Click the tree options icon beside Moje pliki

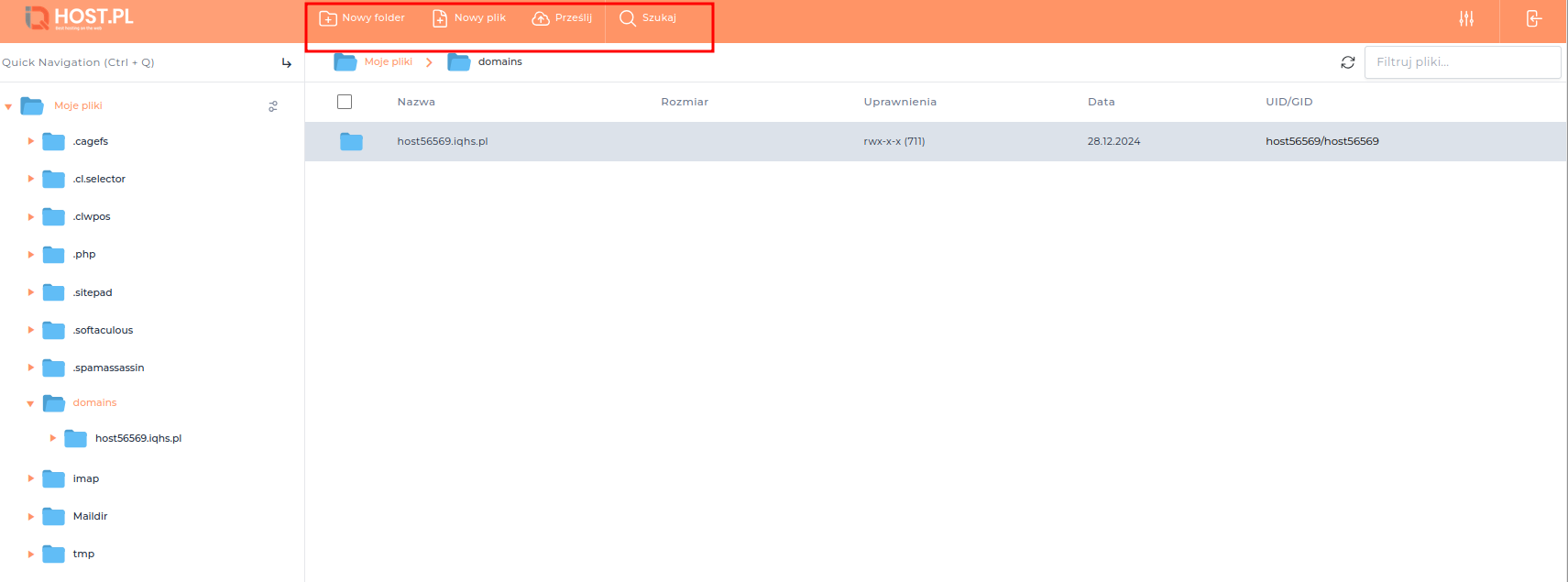tap(273, 106)
